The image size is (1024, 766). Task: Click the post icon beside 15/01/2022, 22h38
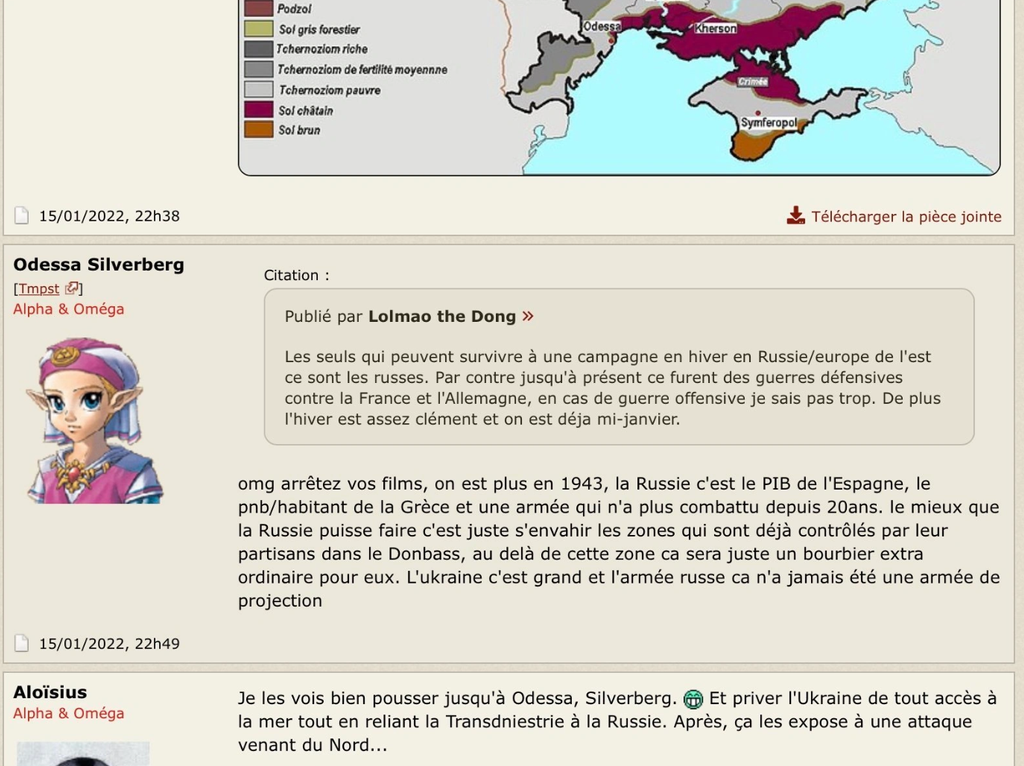(x=22, y=215)
